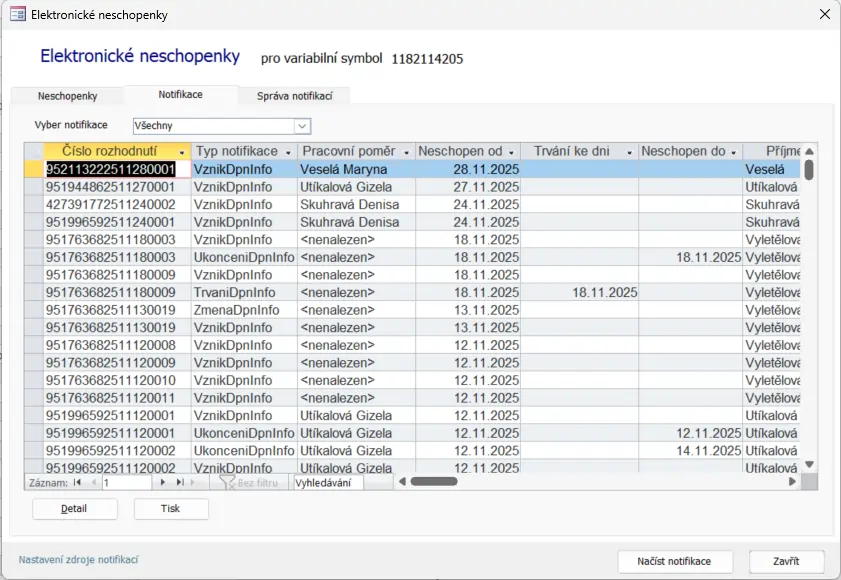Open Nastavení zdroje notifikací link

pos(78,560)
